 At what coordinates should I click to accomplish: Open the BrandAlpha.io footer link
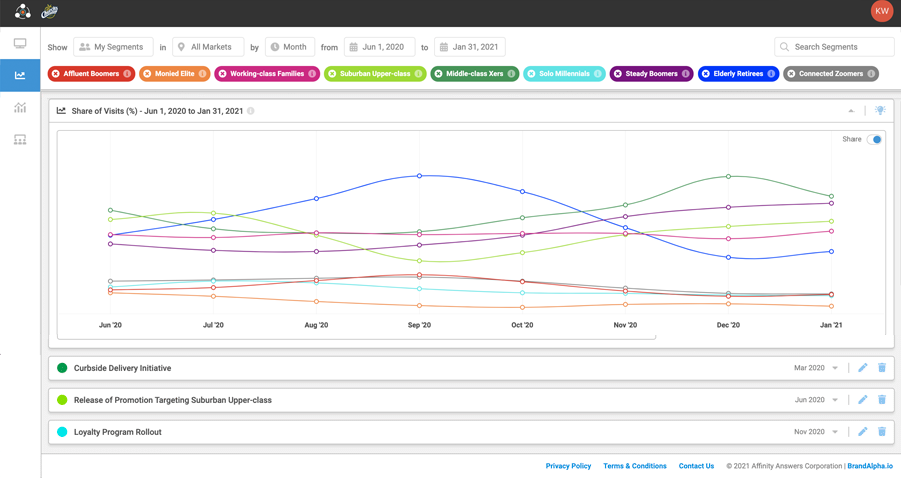click(x=870, y=466)
